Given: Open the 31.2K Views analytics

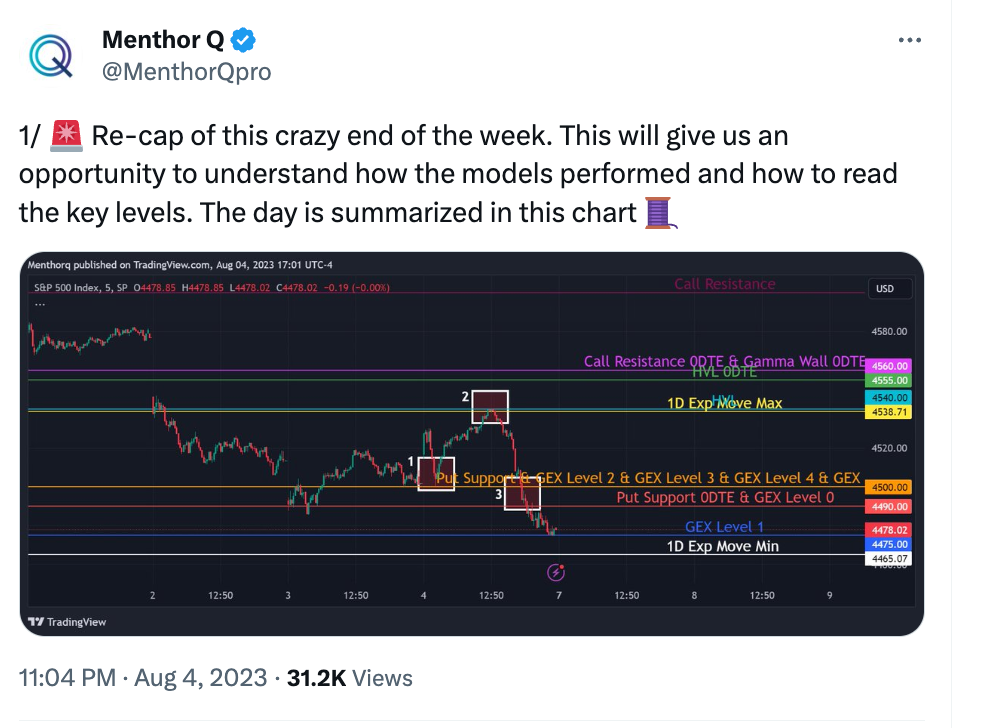Looking at the screenshot, I should tap(349, 678).
